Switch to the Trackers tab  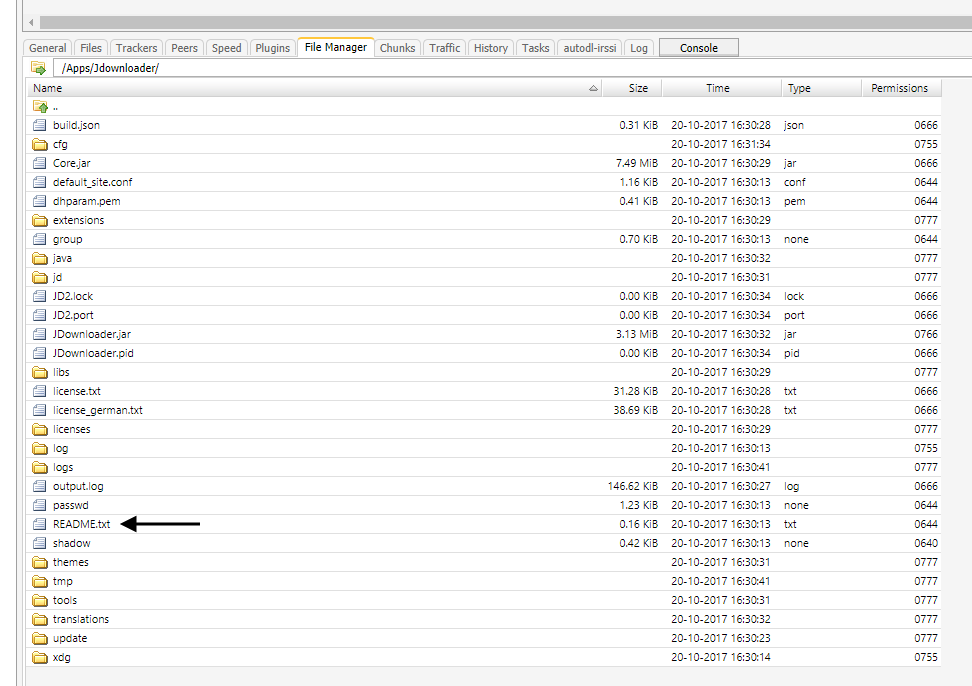point(136,48)
